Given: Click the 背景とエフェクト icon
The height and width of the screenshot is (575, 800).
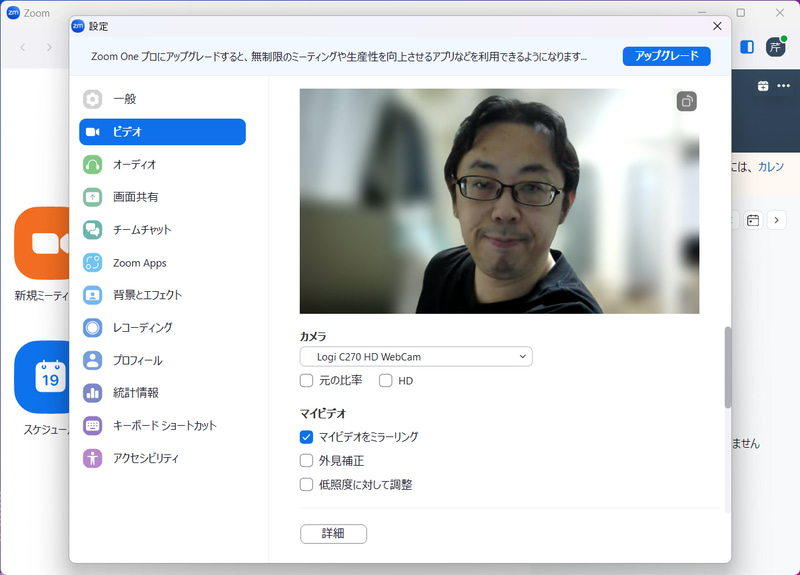Looking at the screenshot, I should coord(92,295).
